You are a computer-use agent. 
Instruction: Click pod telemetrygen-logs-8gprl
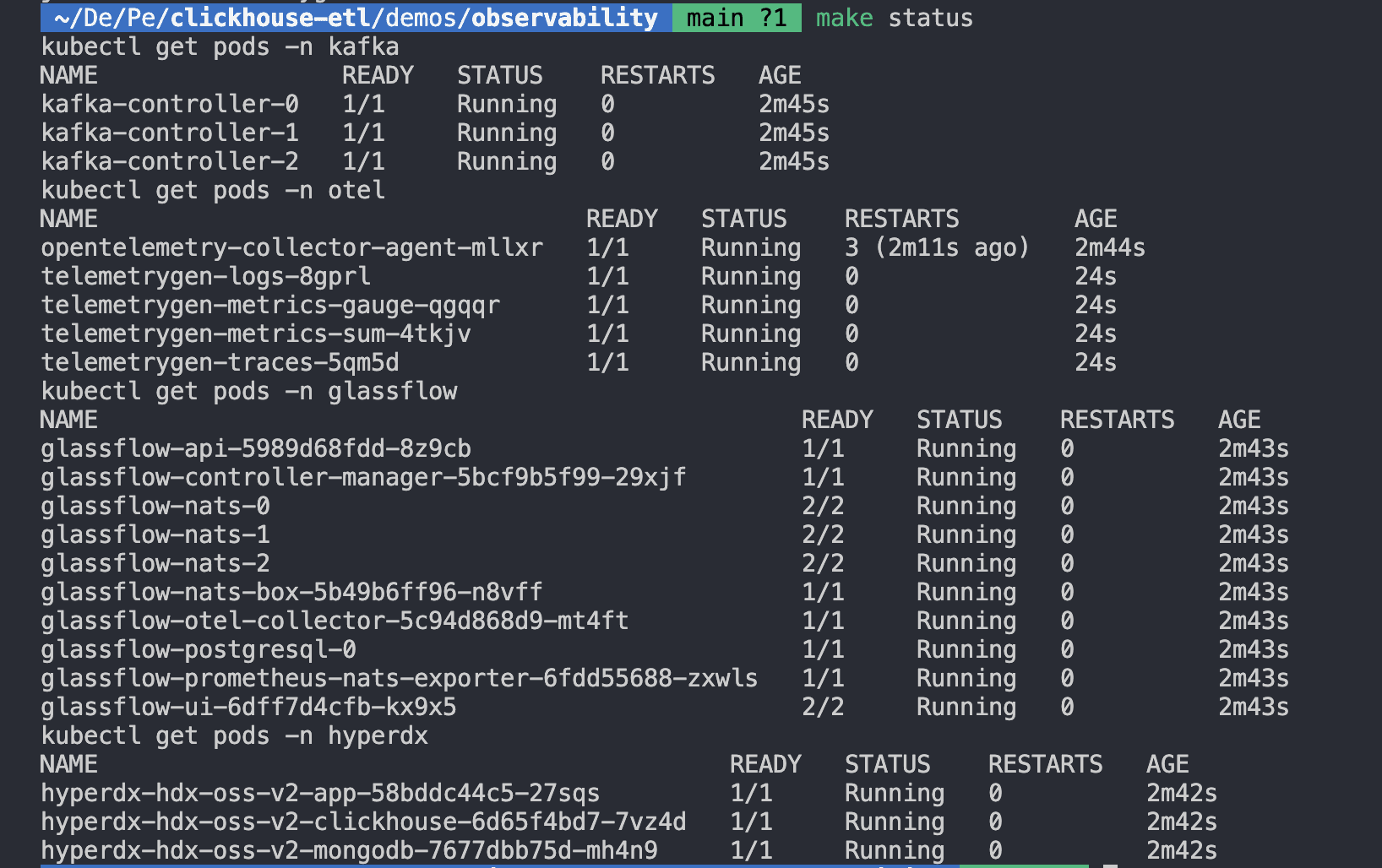pos(206,276)
